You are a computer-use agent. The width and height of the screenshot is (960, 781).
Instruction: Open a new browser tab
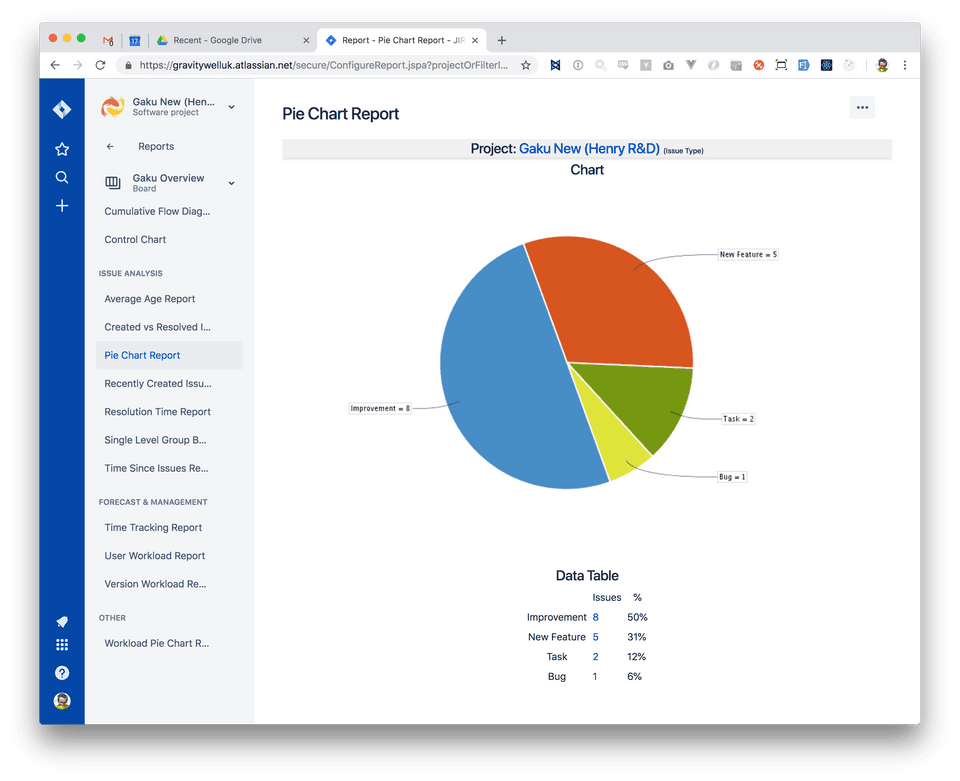coord(502,40)
